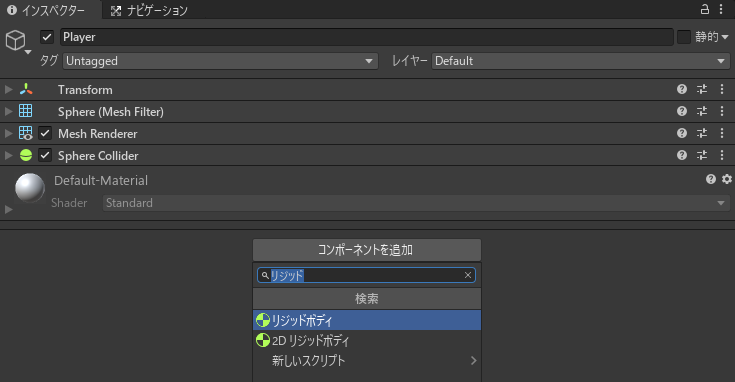This screenshot has width=735, height=382.
Task: Expand the Sphere Collider component
Action: click(8, 155)
